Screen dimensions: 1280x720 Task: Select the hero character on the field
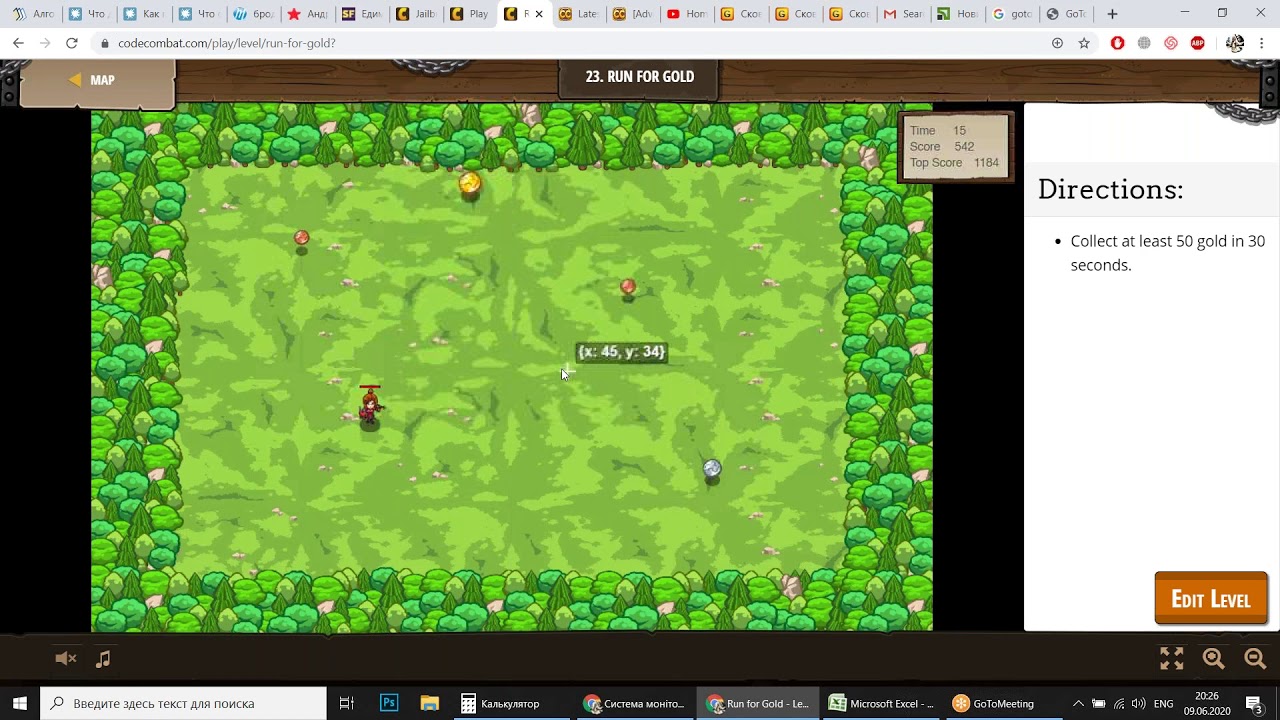click(x=370, y=406)
